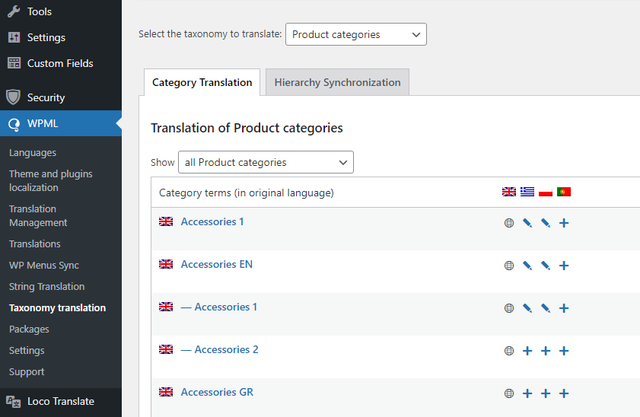
Task: Open the Loco Translate menu
Action: click(x=61, y=401)
